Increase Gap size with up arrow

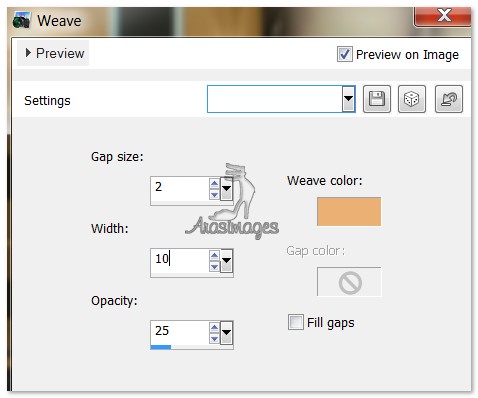[214, 183]
